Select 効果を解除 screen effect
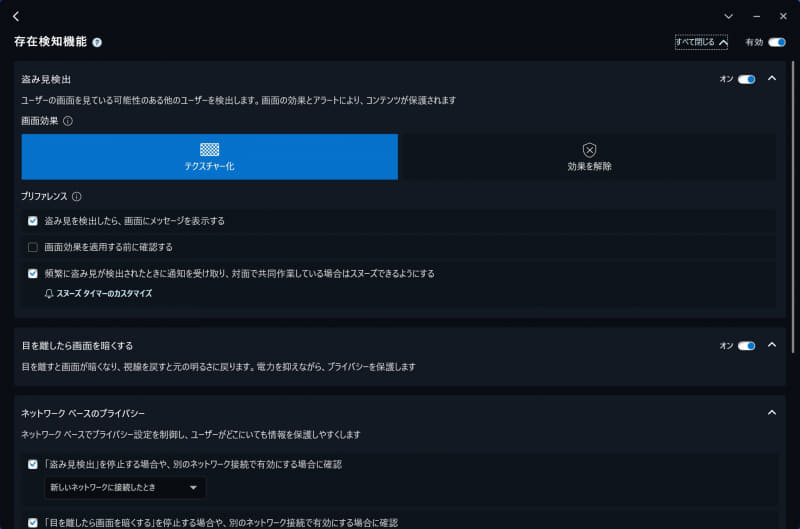Viewport: 800px width, 529px height. [589, 157]
